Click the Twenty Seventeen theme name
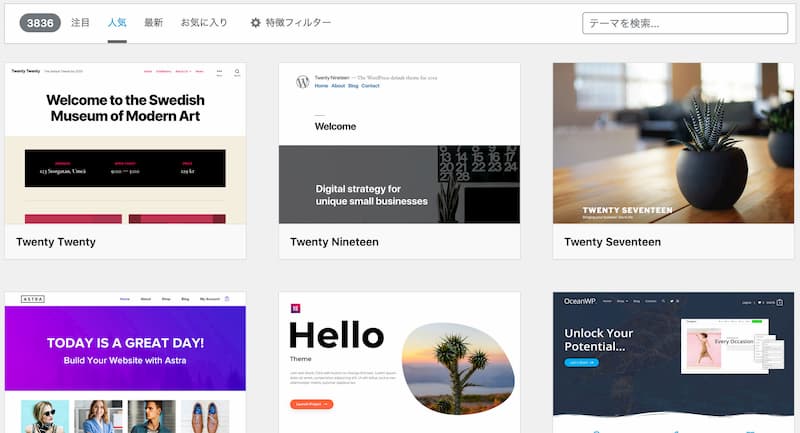The image size is (800, 433). (612, 242)
